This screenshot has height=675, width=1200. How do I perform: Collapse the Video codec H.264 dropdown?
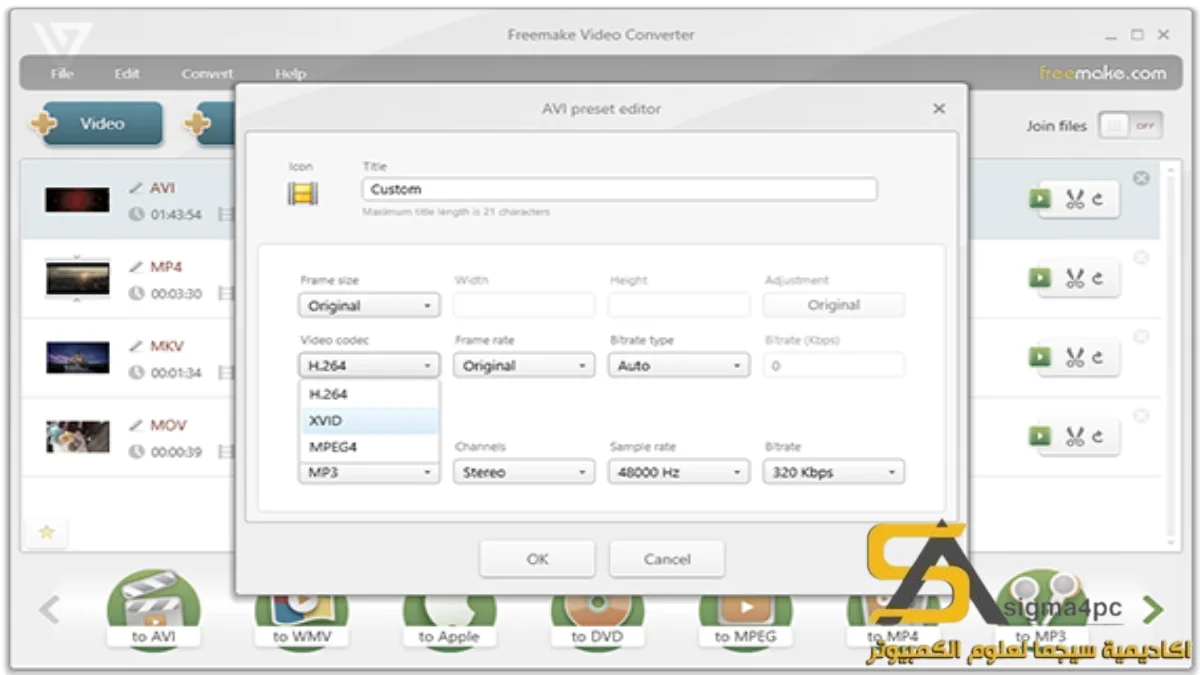pos(369,366)
